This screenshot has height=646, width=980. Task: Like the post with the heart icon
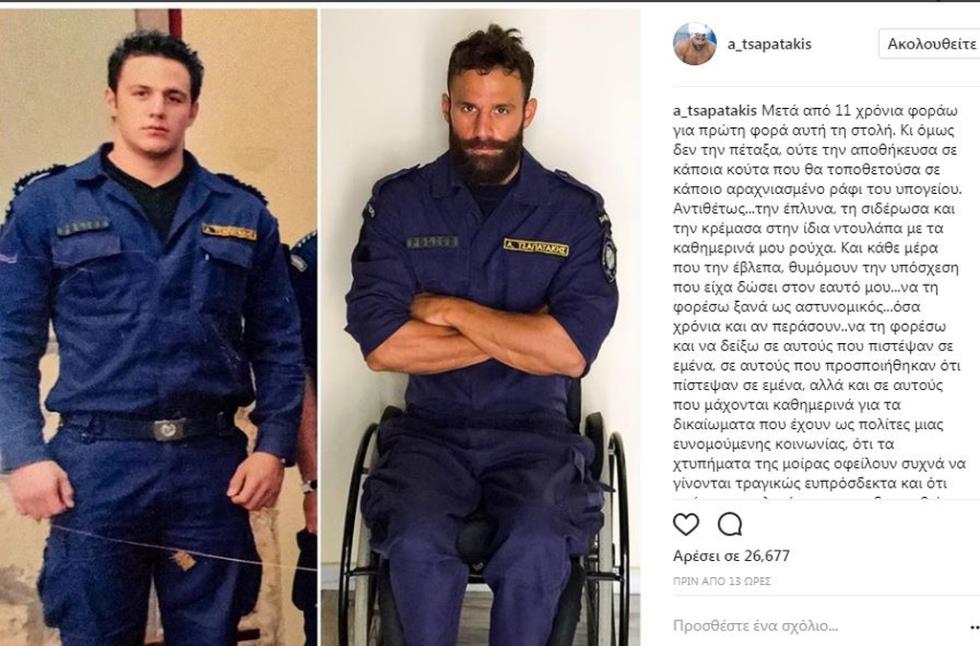686,524
